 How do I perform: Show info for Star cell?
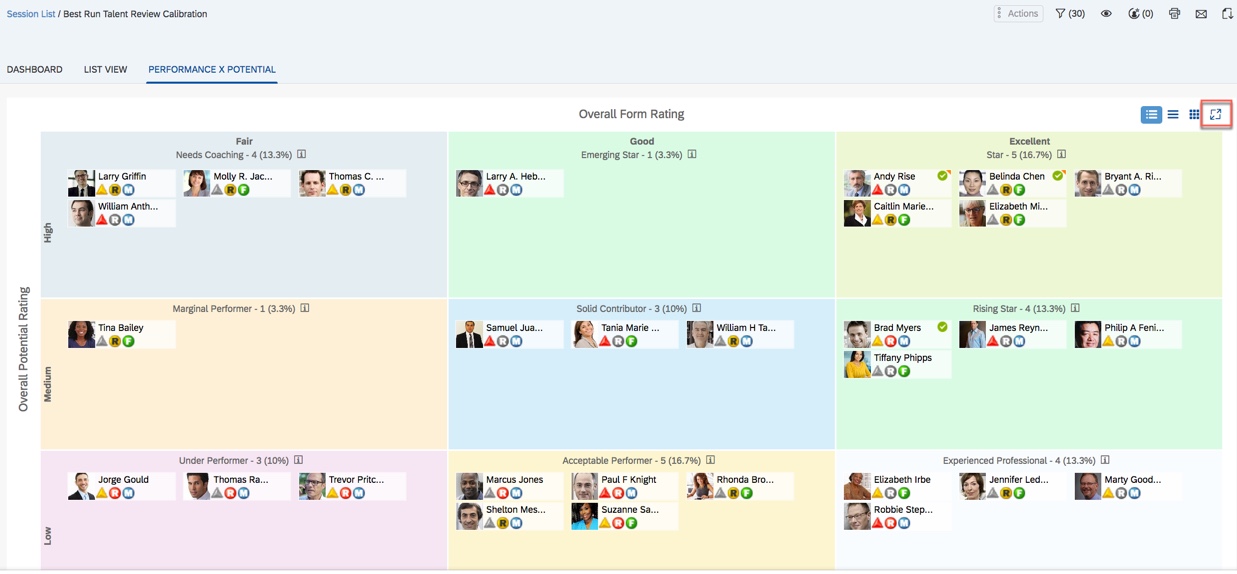pyautogui.click(x=1061, y=155)
